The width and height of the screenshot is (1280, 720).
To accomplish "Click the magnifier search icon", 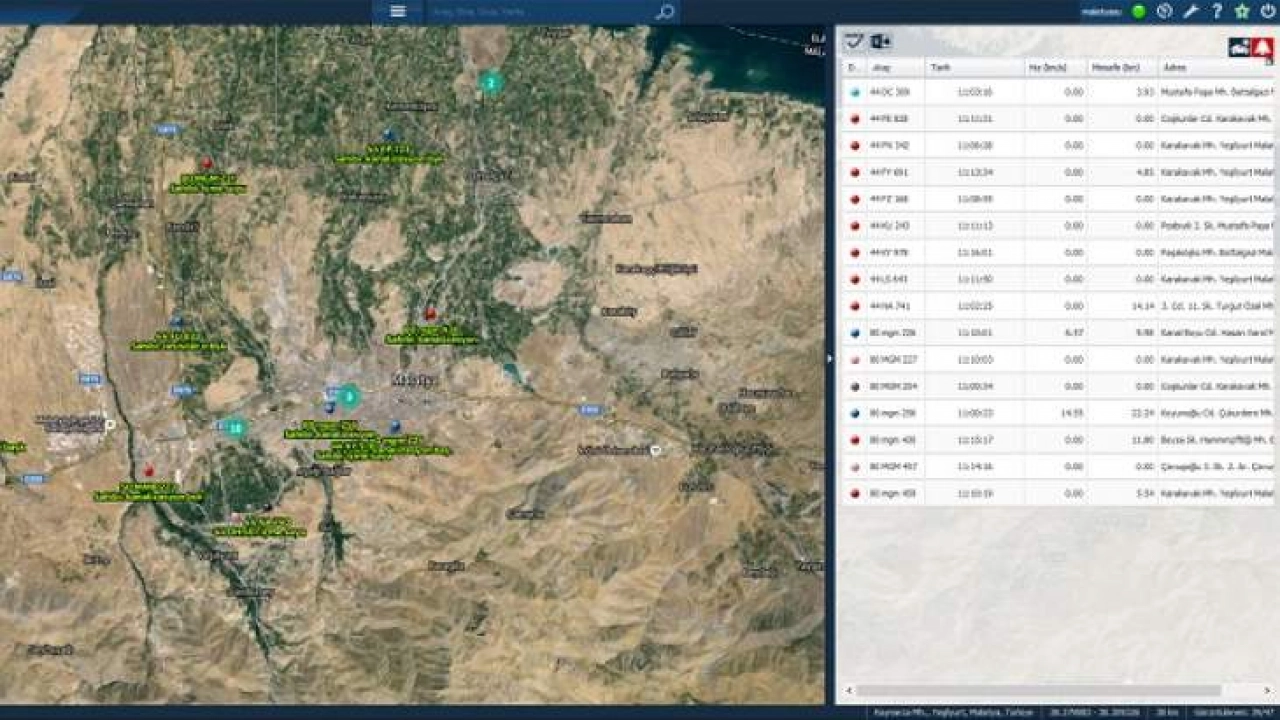I will tap(664, 12).
